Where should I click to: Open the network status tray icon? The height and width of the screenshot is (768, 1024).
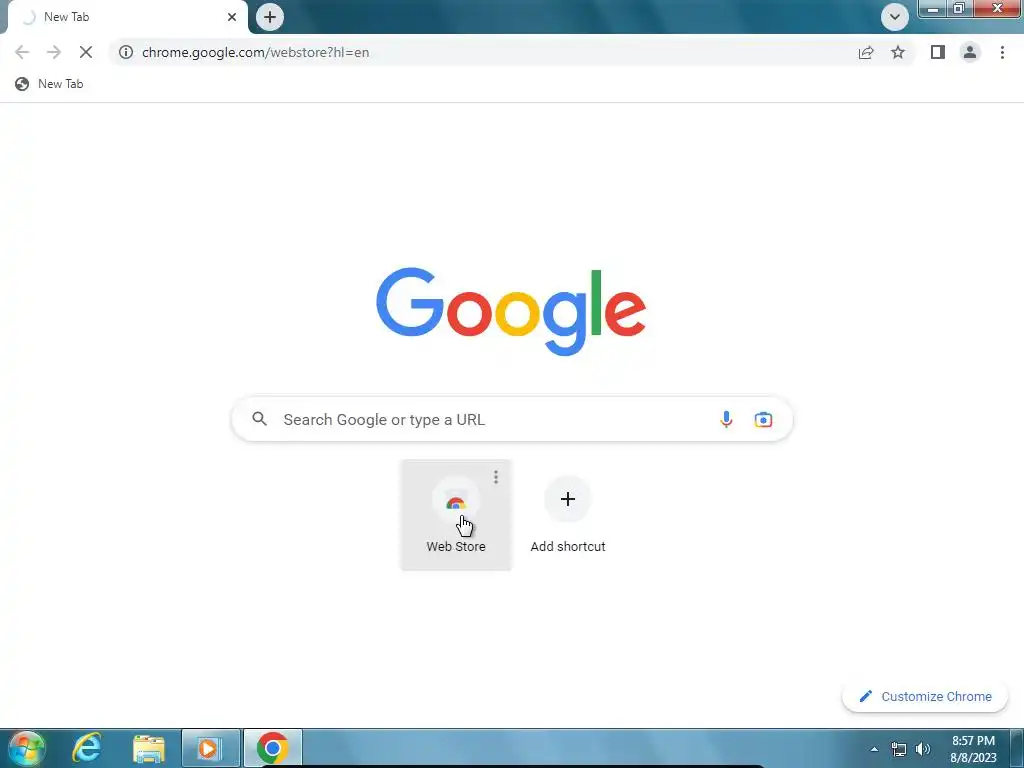click(x=899, y=749)
